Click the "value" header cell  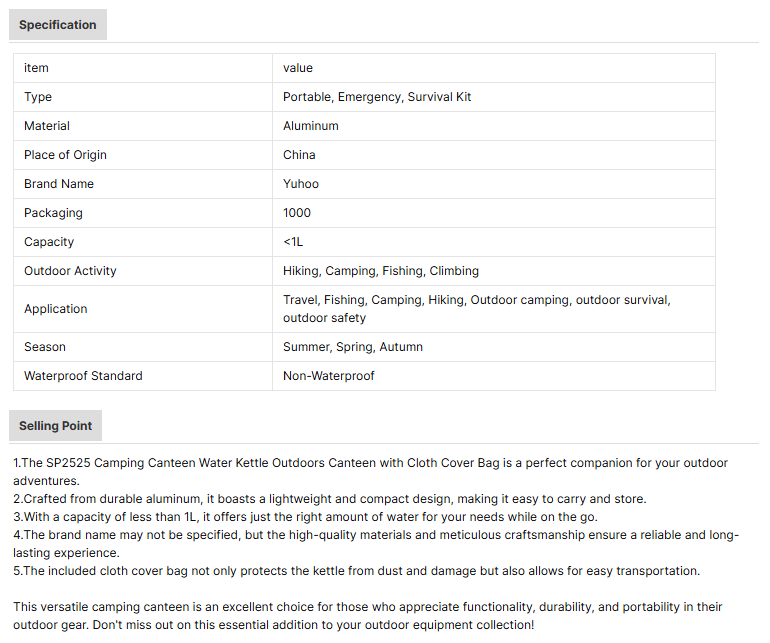[298, 68]
